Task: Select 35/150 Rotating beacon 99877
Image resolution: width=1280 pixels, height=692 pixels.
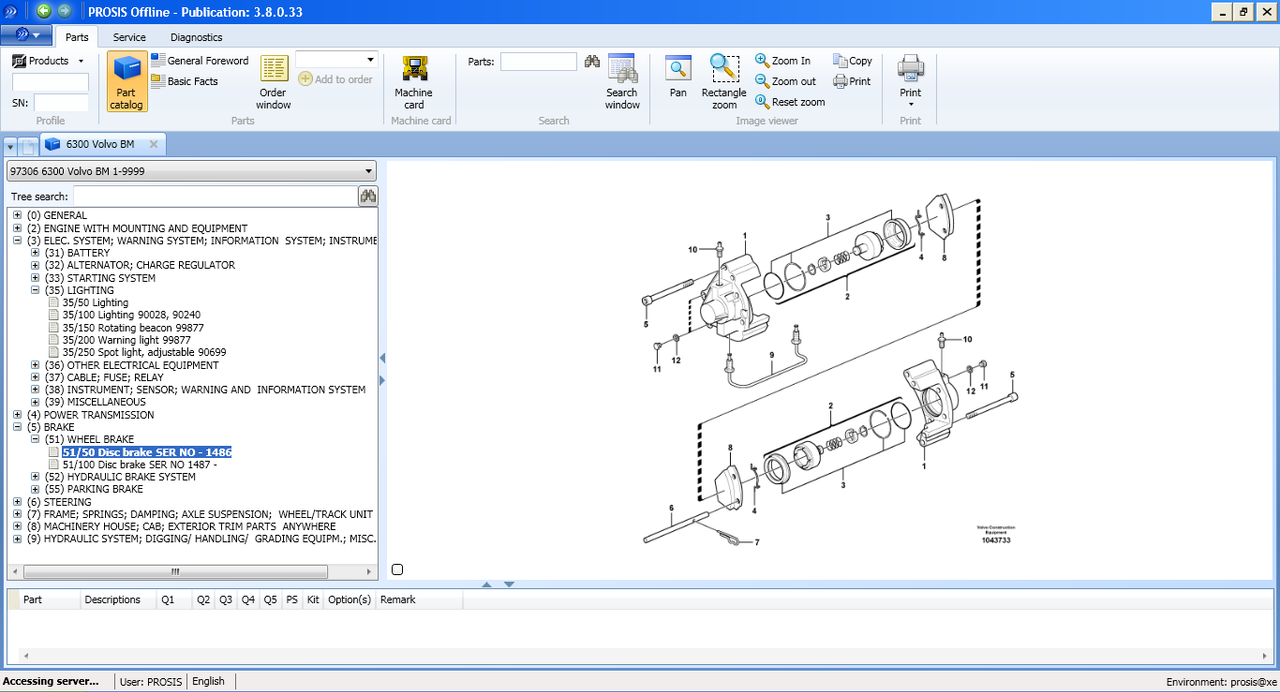Action: [x=133, y=327]
